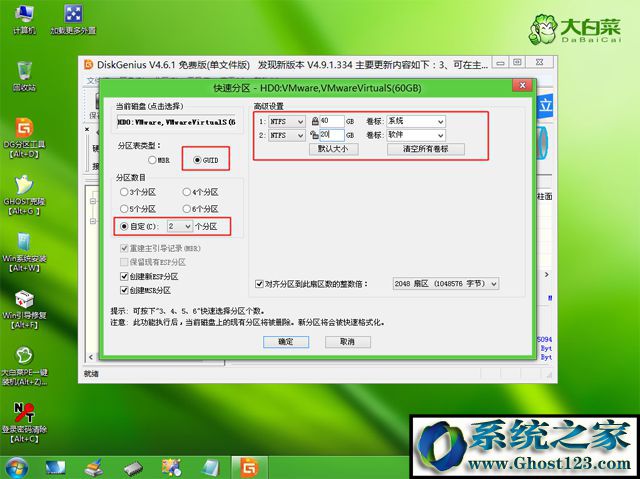Click the active DiskGenius taskbar button

pos(250,468)
